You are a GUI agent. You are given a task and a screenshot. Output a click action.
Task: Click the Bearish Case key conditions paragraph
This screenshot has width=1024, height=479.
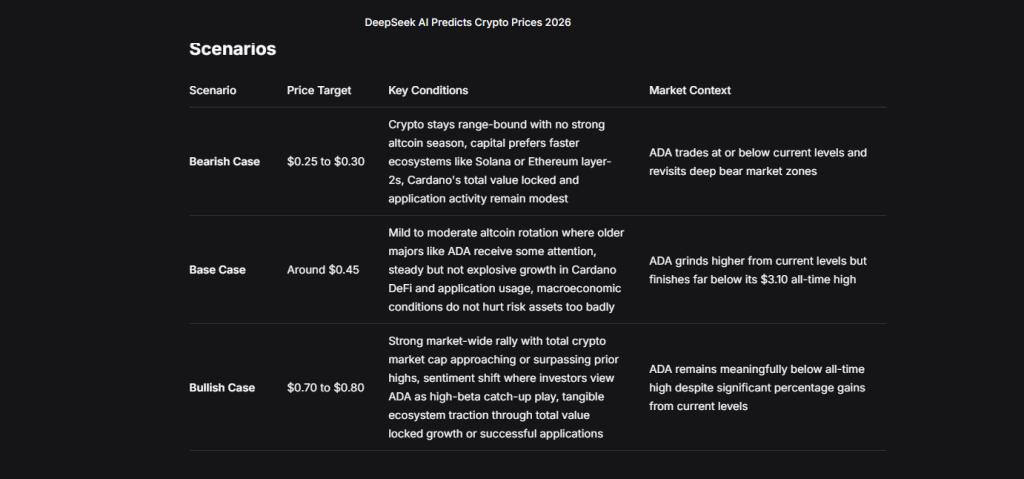505,161
